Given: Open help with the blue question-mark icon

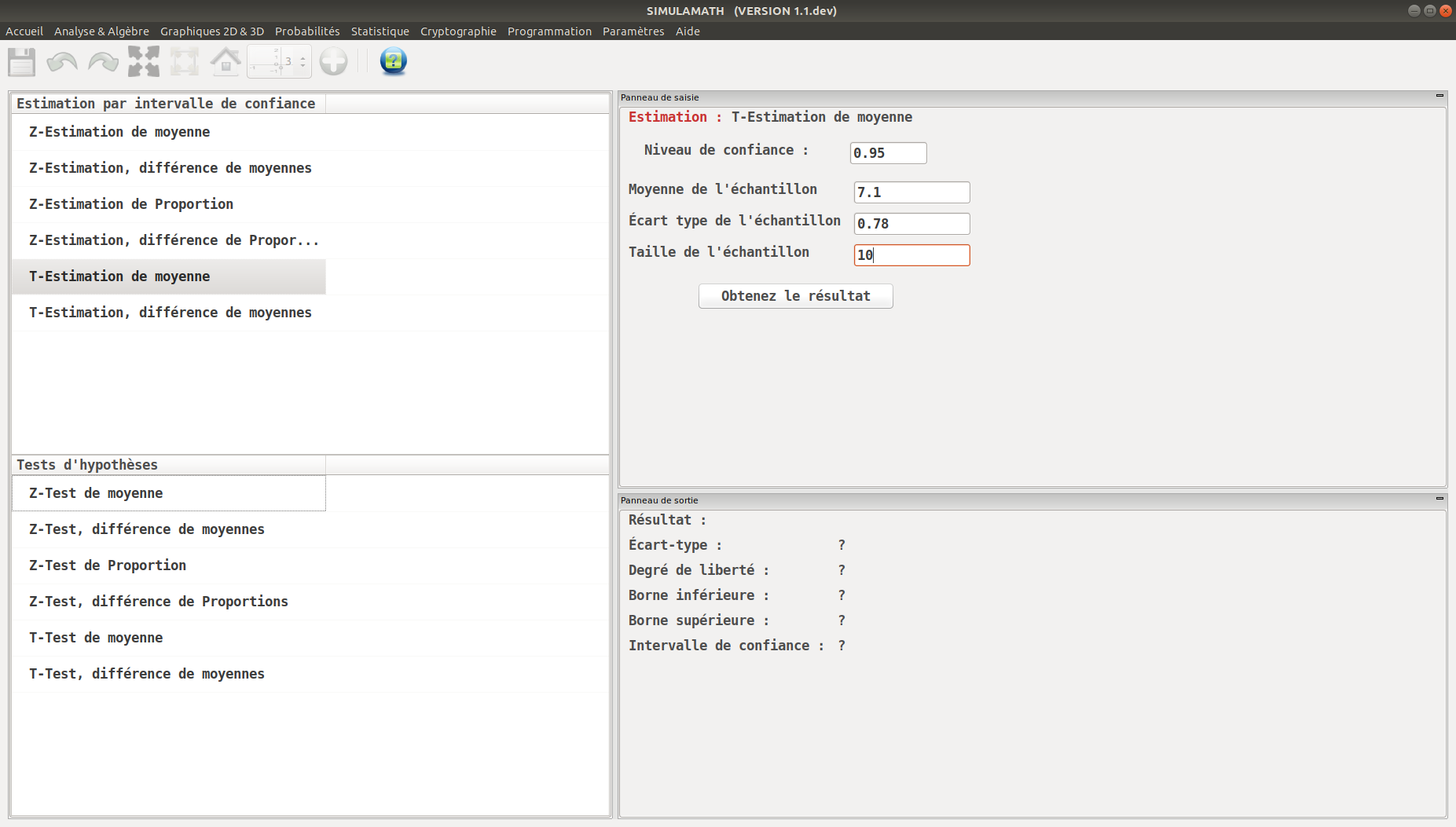Looking at the screenshot, I should pyautogui.click(x=393, y=61).
